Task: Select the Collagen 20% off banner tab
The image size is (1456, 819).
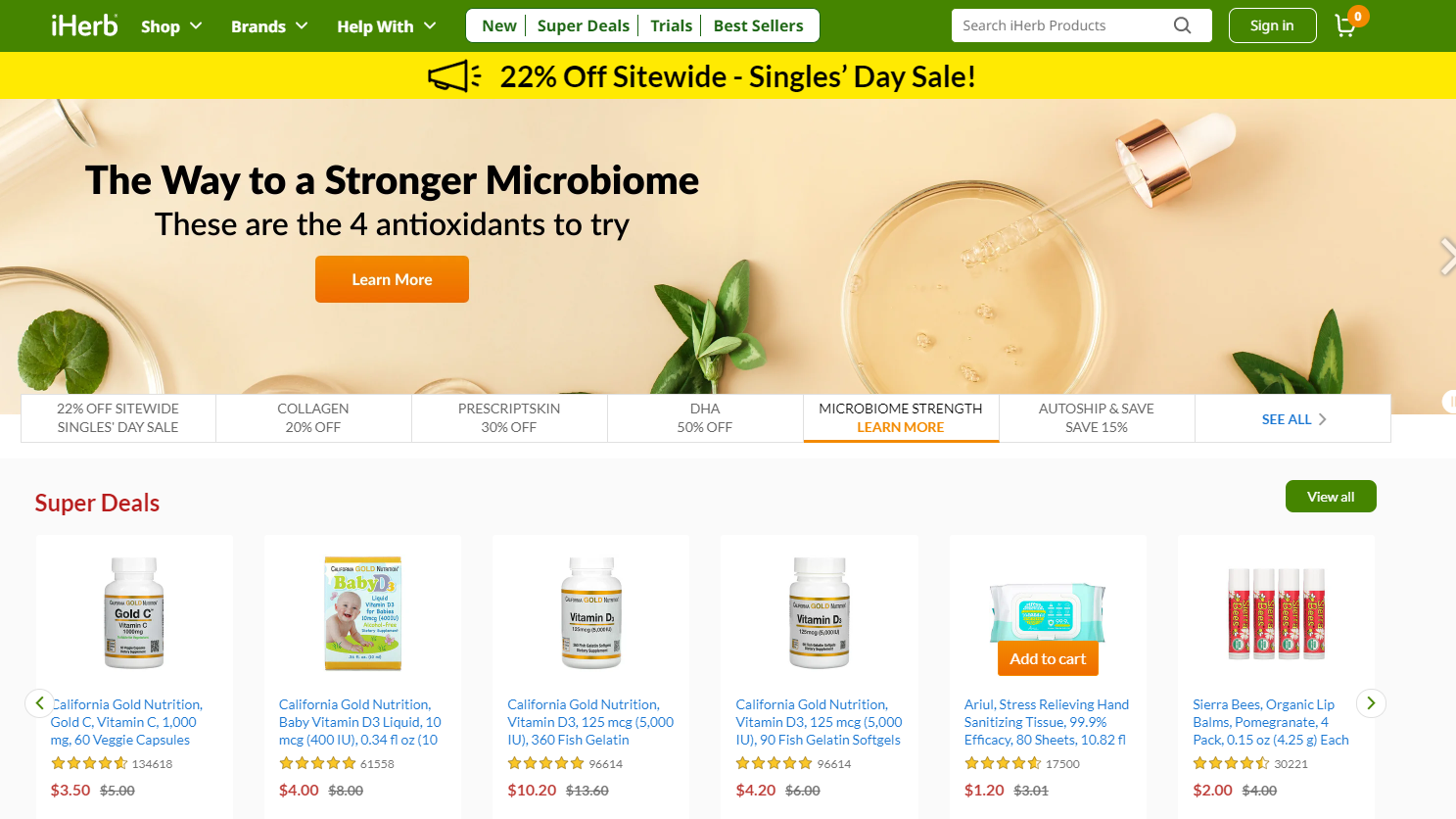Action: pos(313,418)
